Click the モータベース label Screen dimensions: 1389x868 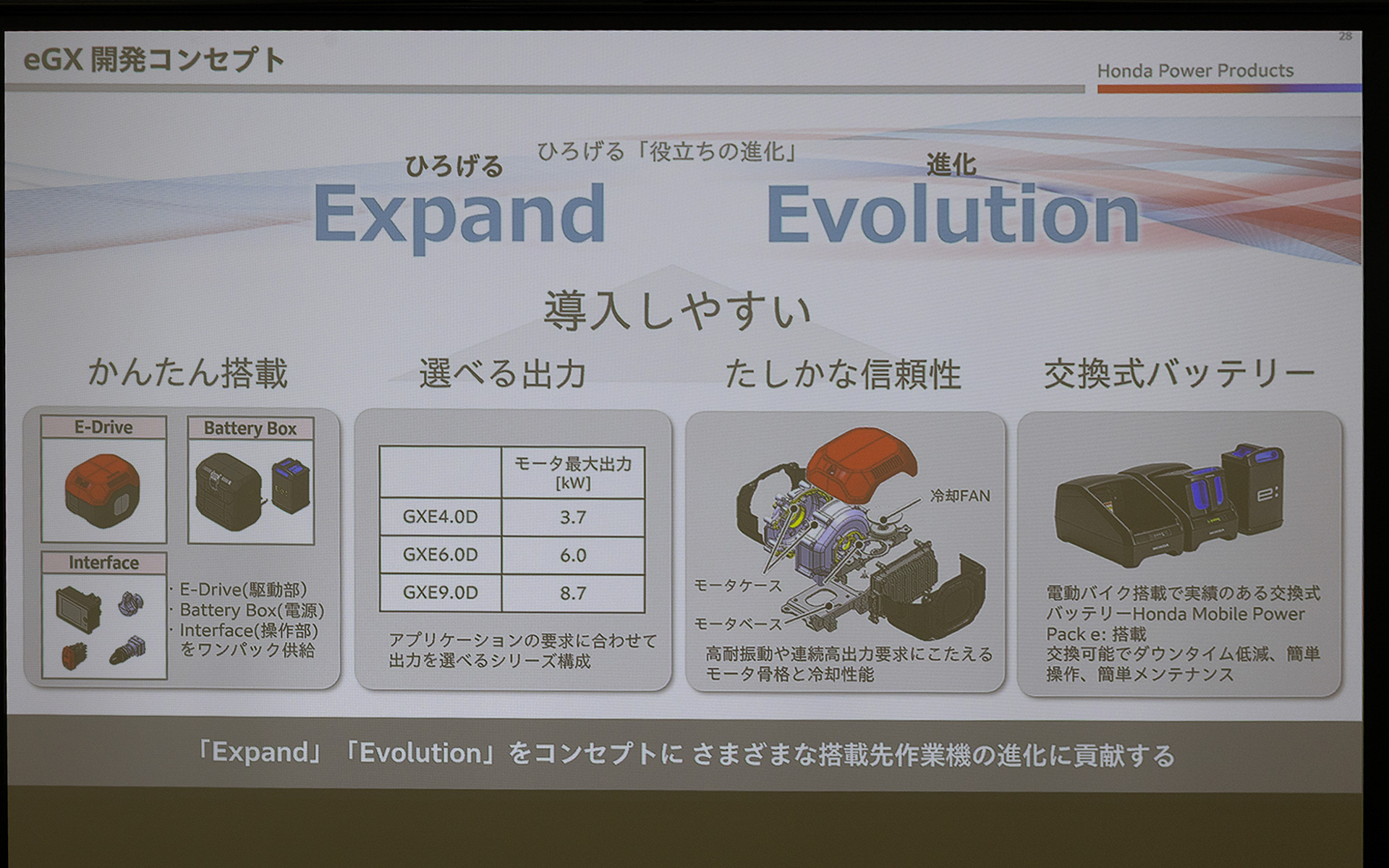(x=738, y=624)
